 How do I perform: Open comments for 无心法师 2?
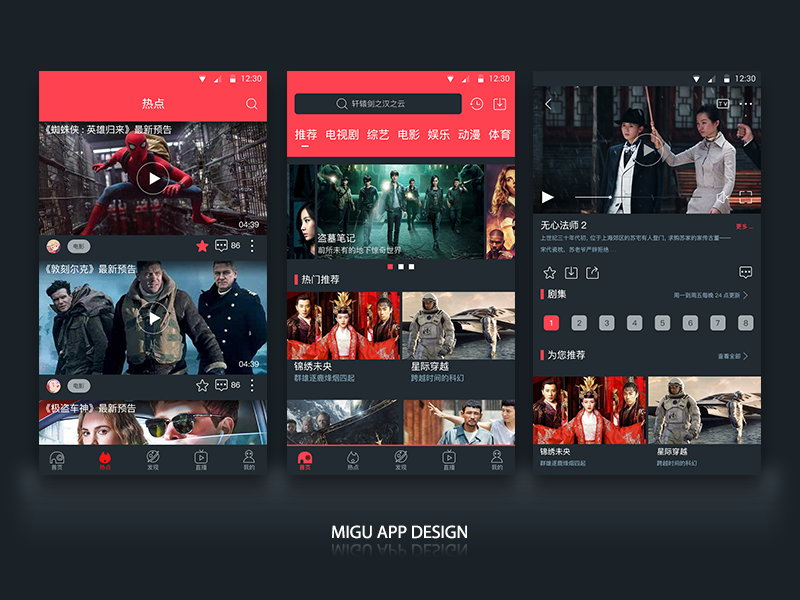click(744, 270)
